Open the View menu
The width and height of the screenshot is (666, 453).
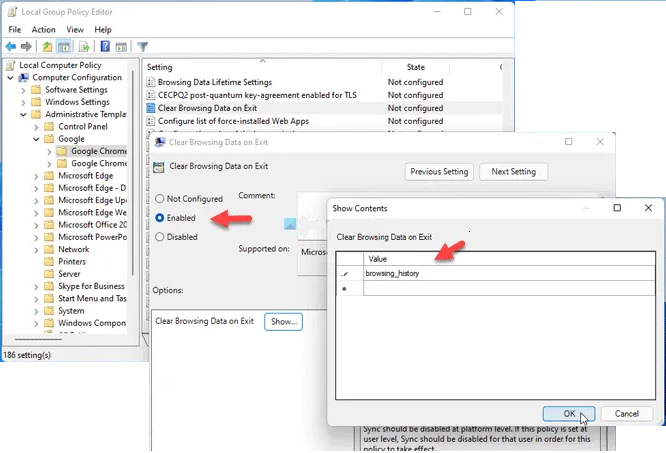coord(75,30)
